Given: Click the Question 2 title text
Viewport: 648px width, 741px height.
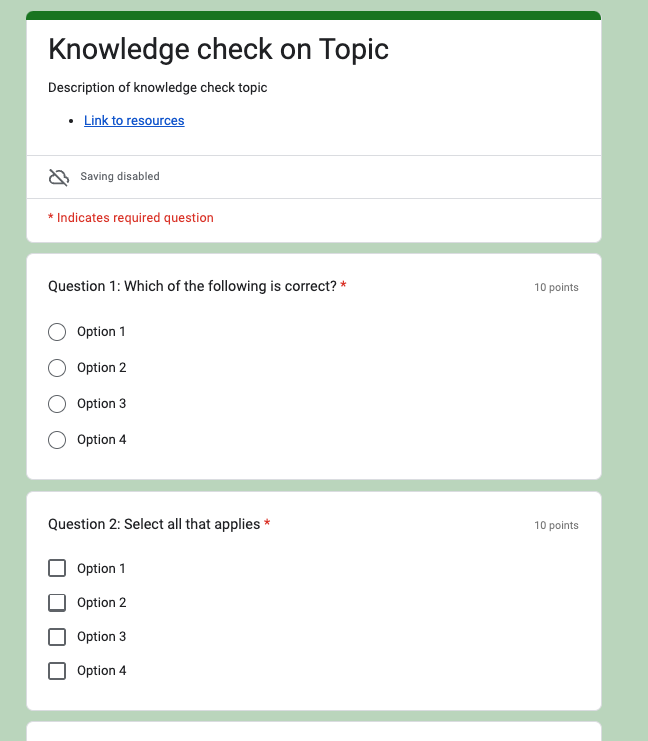Looking at the screenshot, I should tap(154, 525).
